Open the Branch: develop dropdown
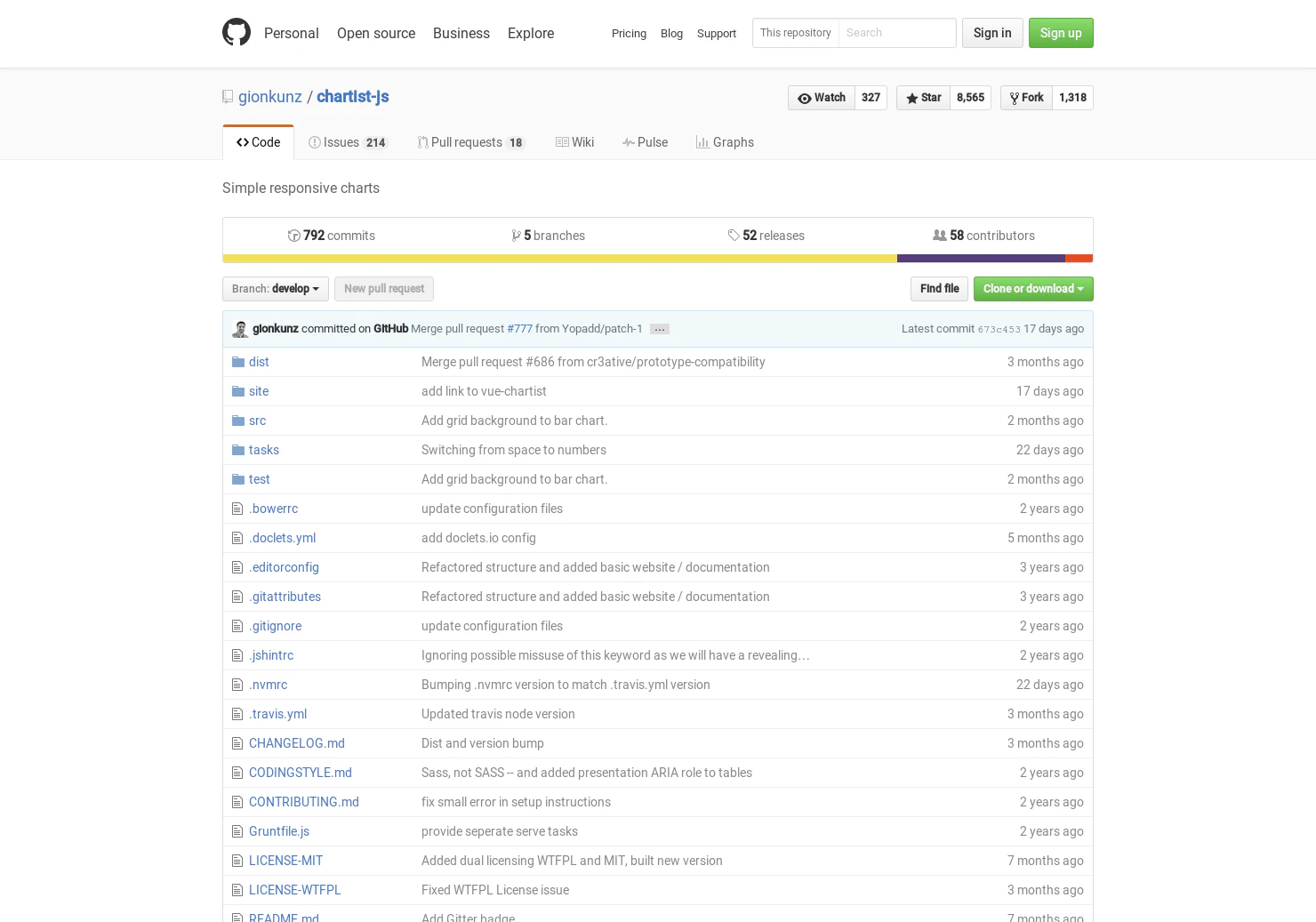The image size is (1316, 922). click(276, 289)
